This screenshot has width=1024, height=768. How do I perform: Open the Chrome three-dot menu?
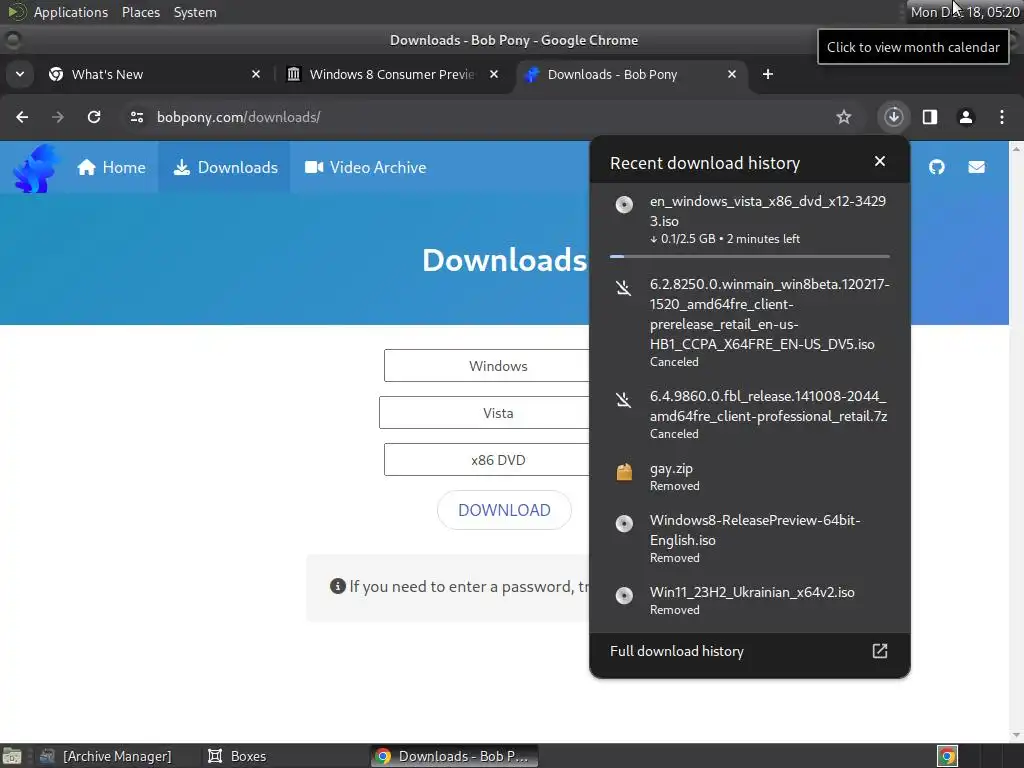1002,117
